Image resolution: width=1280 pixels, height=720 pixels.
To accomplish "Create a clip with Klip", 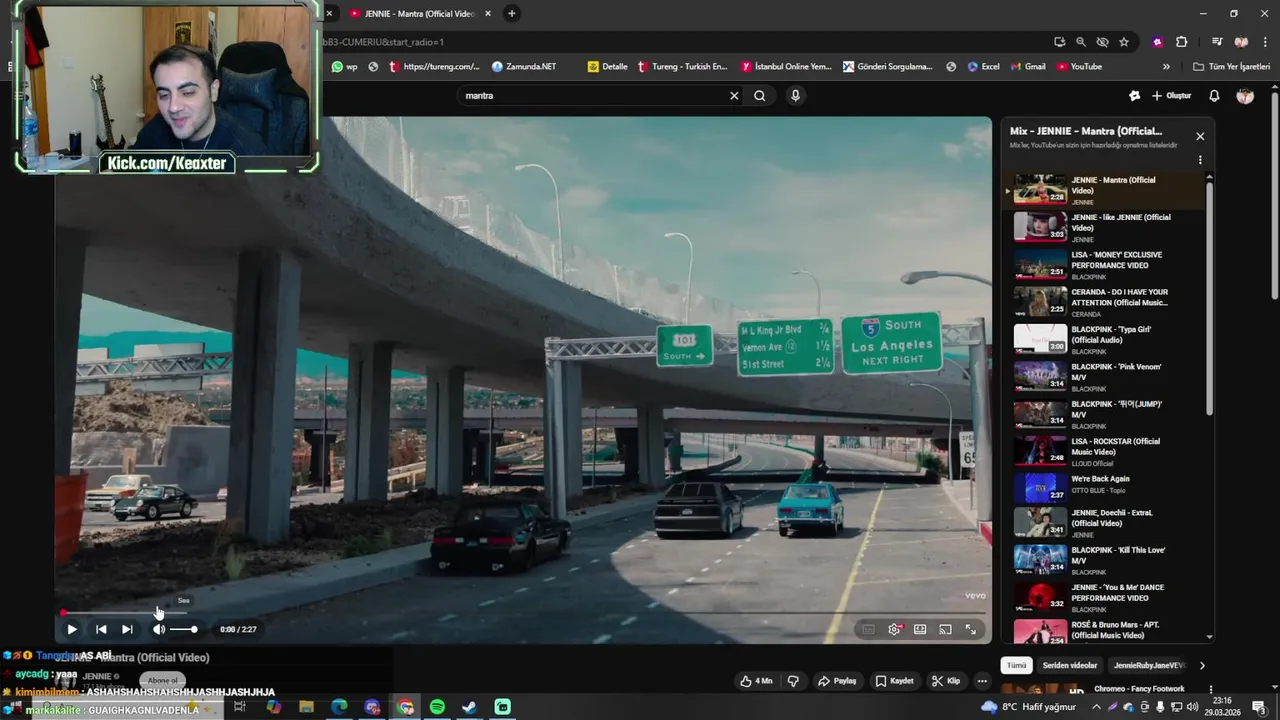I will [x=945, y=681].
